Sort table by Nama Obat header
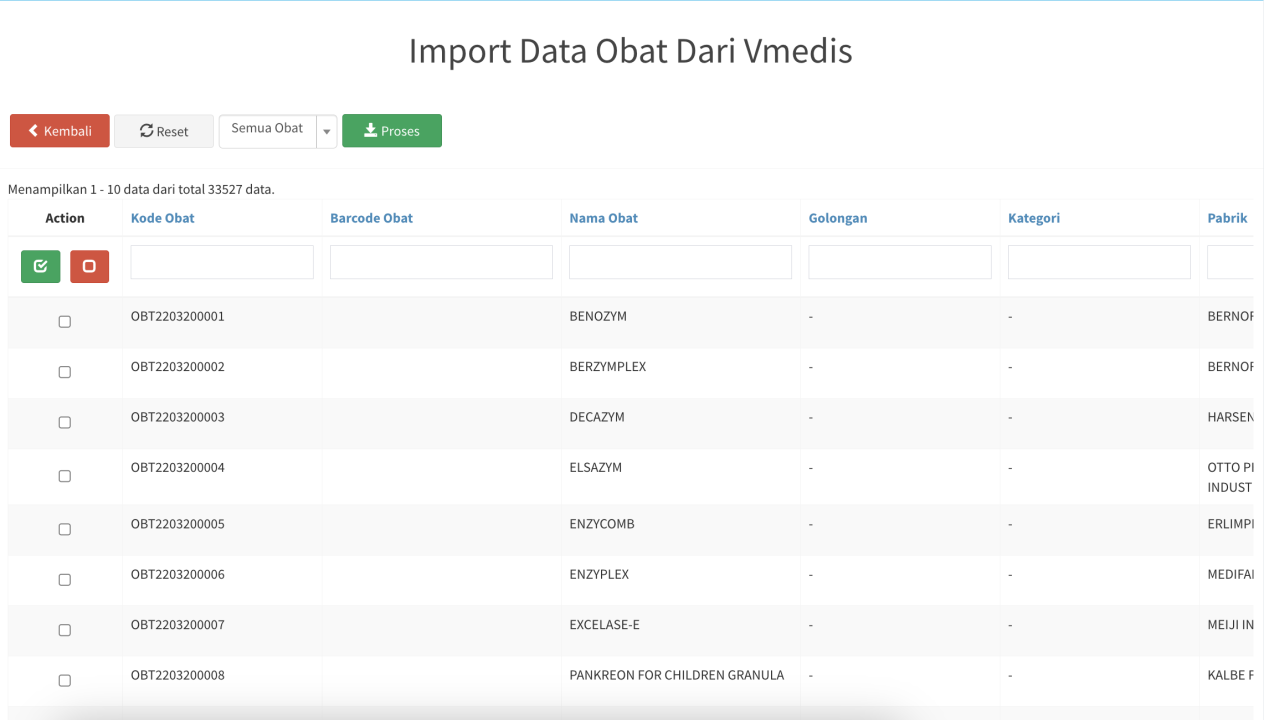The width and height of the screenshot is (1264, 720). [x=603, y=218]
